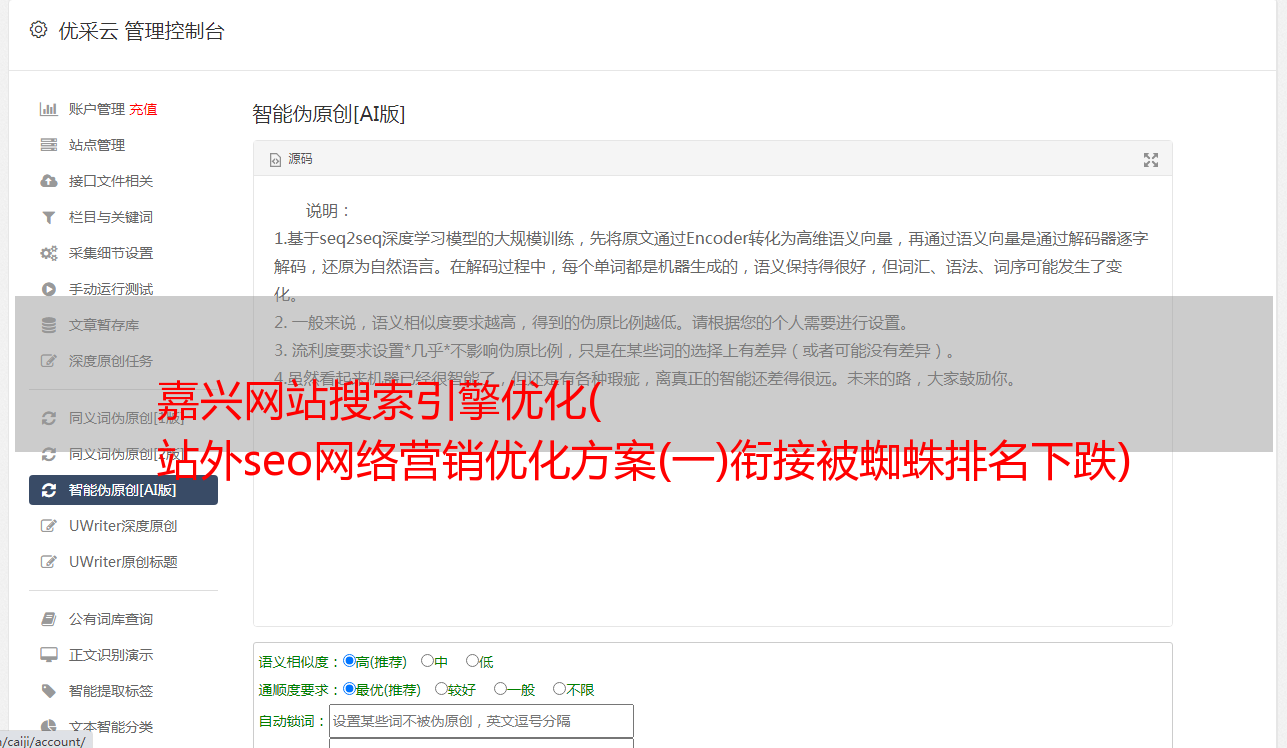Click the bar chart icon for 账户管理
This screenshot has height=748, width=1287.
[x=48, y=109]
